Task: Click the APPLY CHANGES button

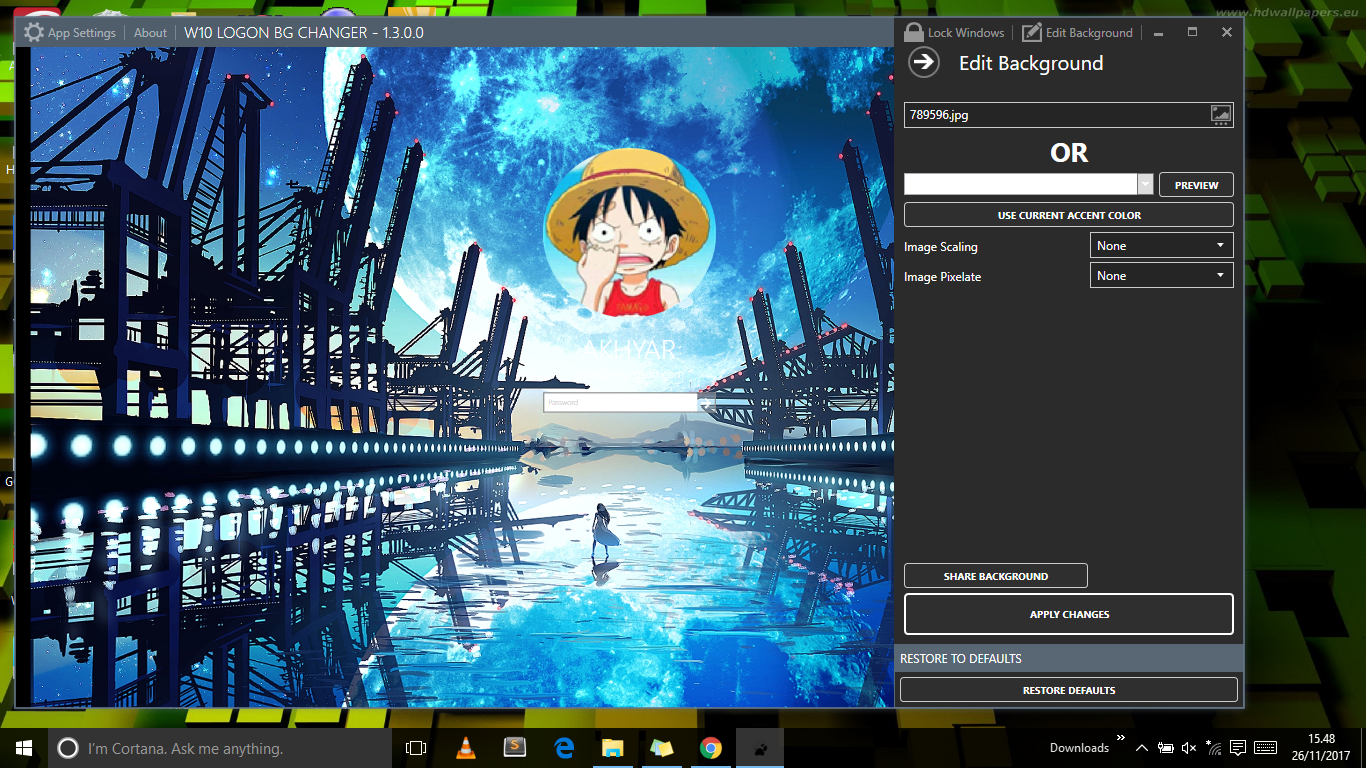Action: click(x=1069, y=614)
